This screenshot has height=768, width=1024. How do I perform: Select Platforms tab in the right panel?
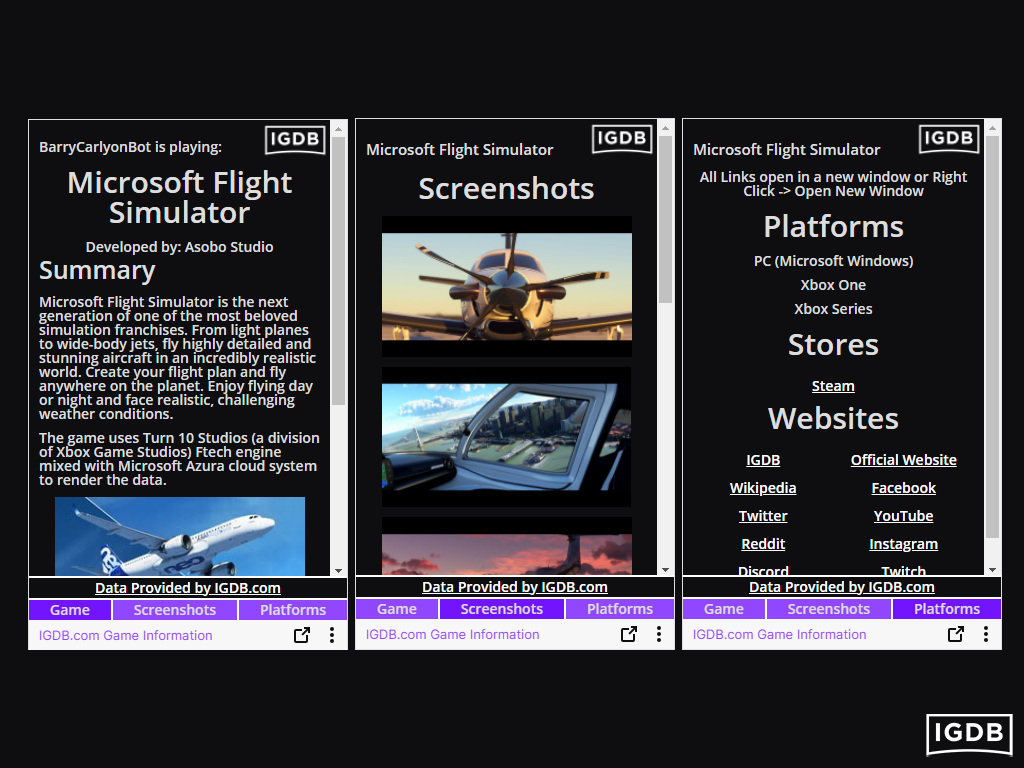(947, 609)
